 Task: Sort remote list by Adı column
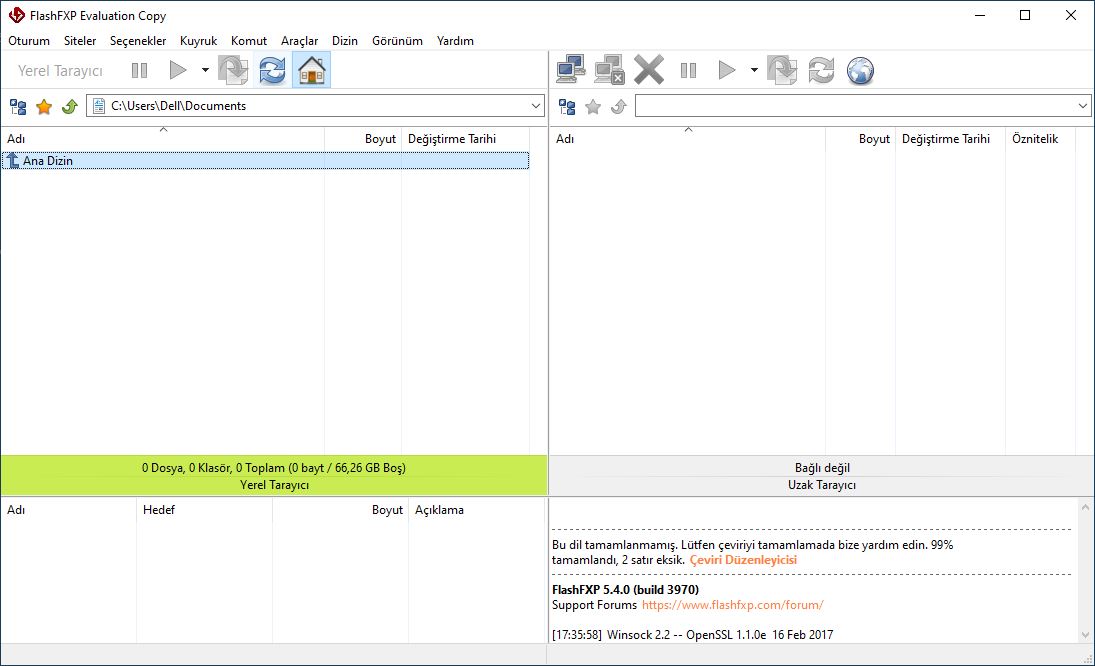point(688,139)
